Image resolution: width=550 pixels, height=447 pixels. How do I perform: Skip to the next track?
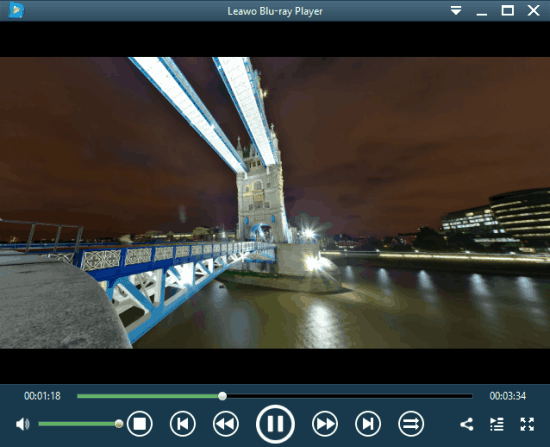368,424
